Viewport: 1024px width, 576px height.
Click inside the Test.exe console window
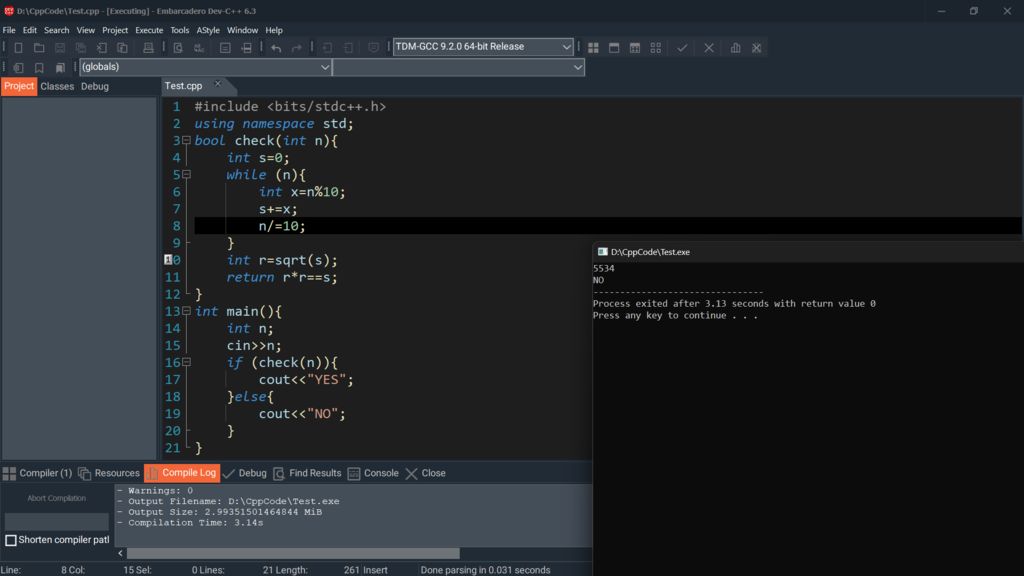click(808, 418)
